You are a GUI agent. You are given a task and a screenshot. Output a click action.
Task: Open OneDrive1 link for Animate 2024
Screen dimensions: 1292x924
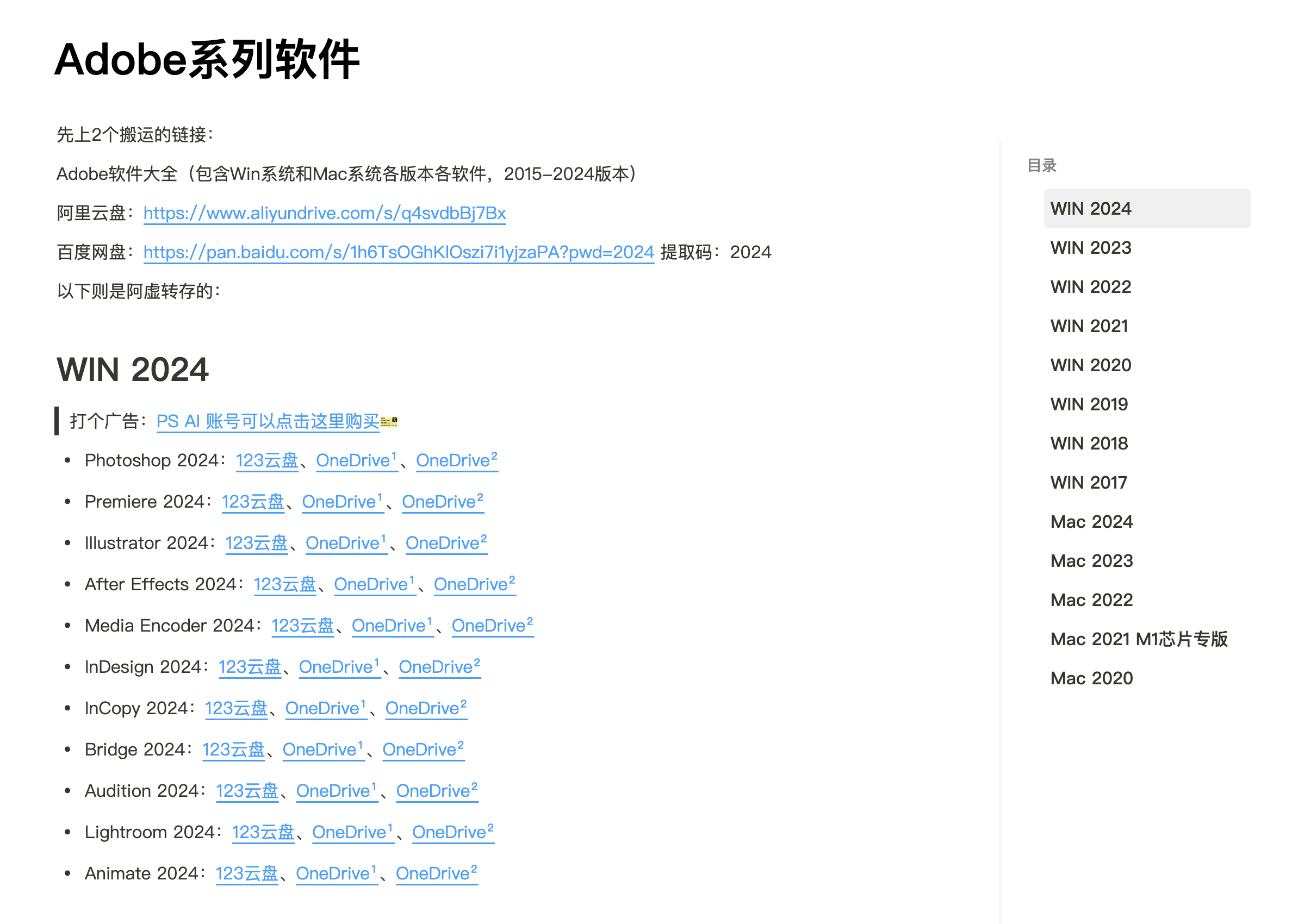tap(336, 873)
